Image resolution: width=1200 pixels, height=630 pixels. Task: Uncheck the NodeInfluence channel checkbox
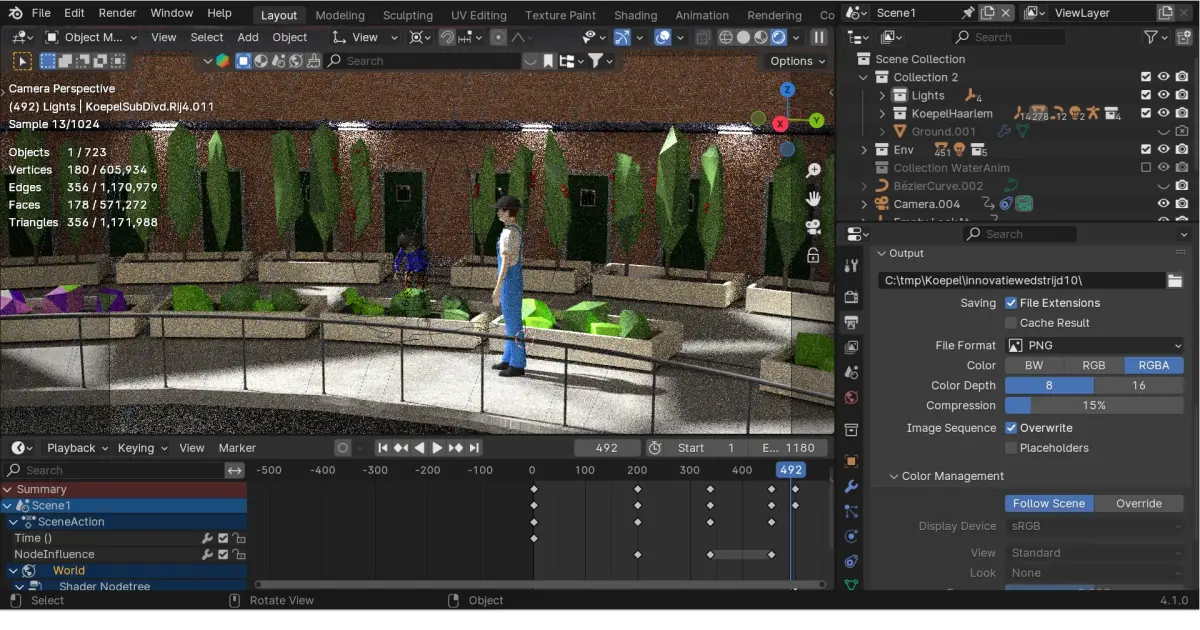click(x=223, y=554)
